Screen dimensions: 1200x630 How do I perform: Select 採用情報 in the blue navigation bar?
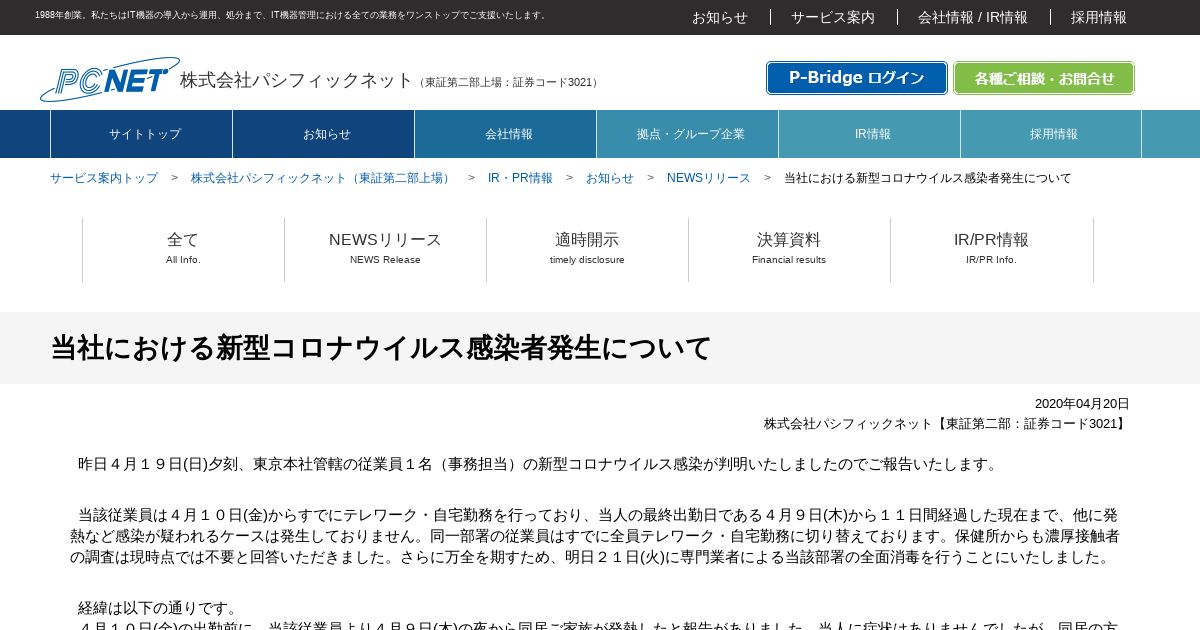[x=1052, y=134]
